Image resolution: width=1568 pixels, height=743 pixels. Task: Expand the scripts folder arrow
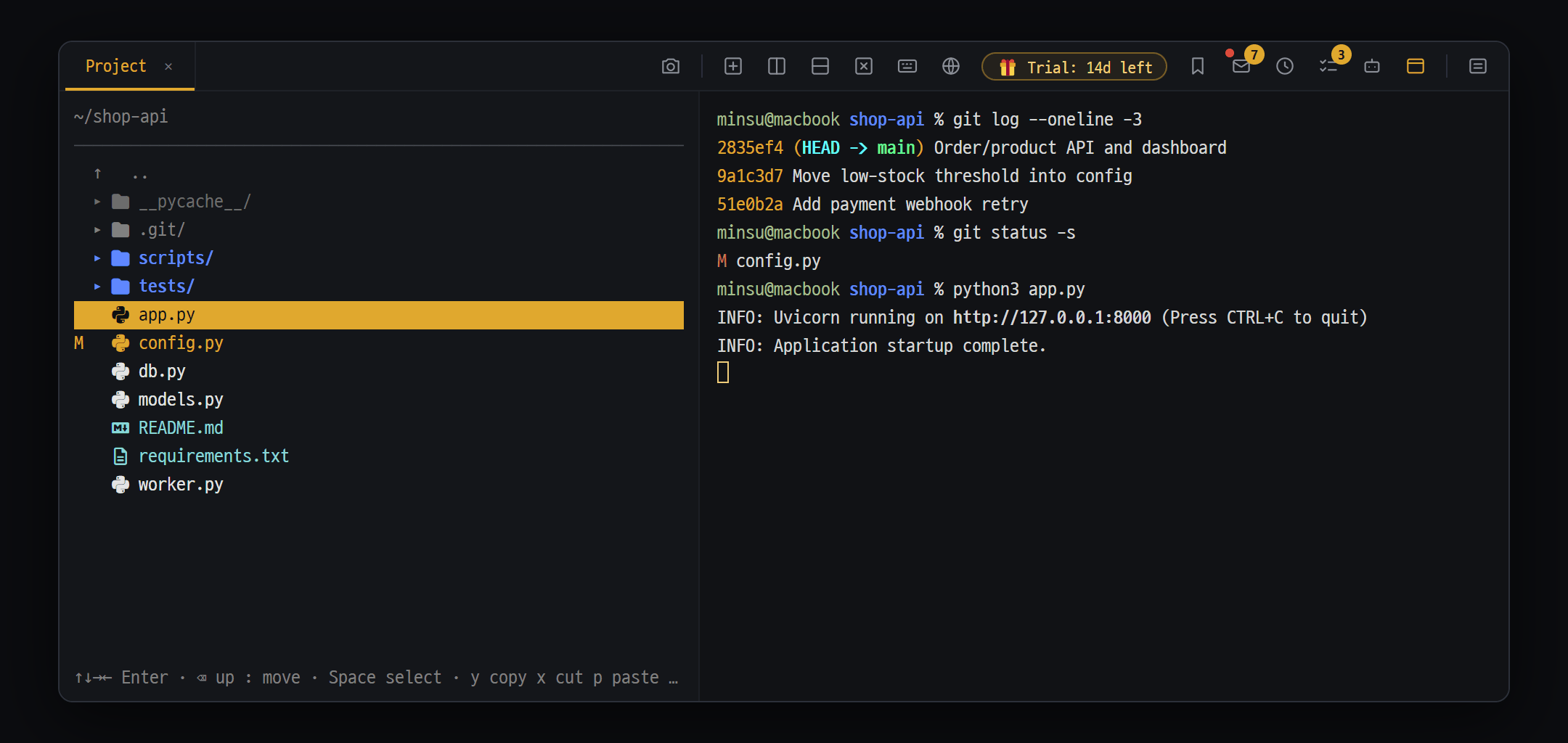(x=97, y=258)
